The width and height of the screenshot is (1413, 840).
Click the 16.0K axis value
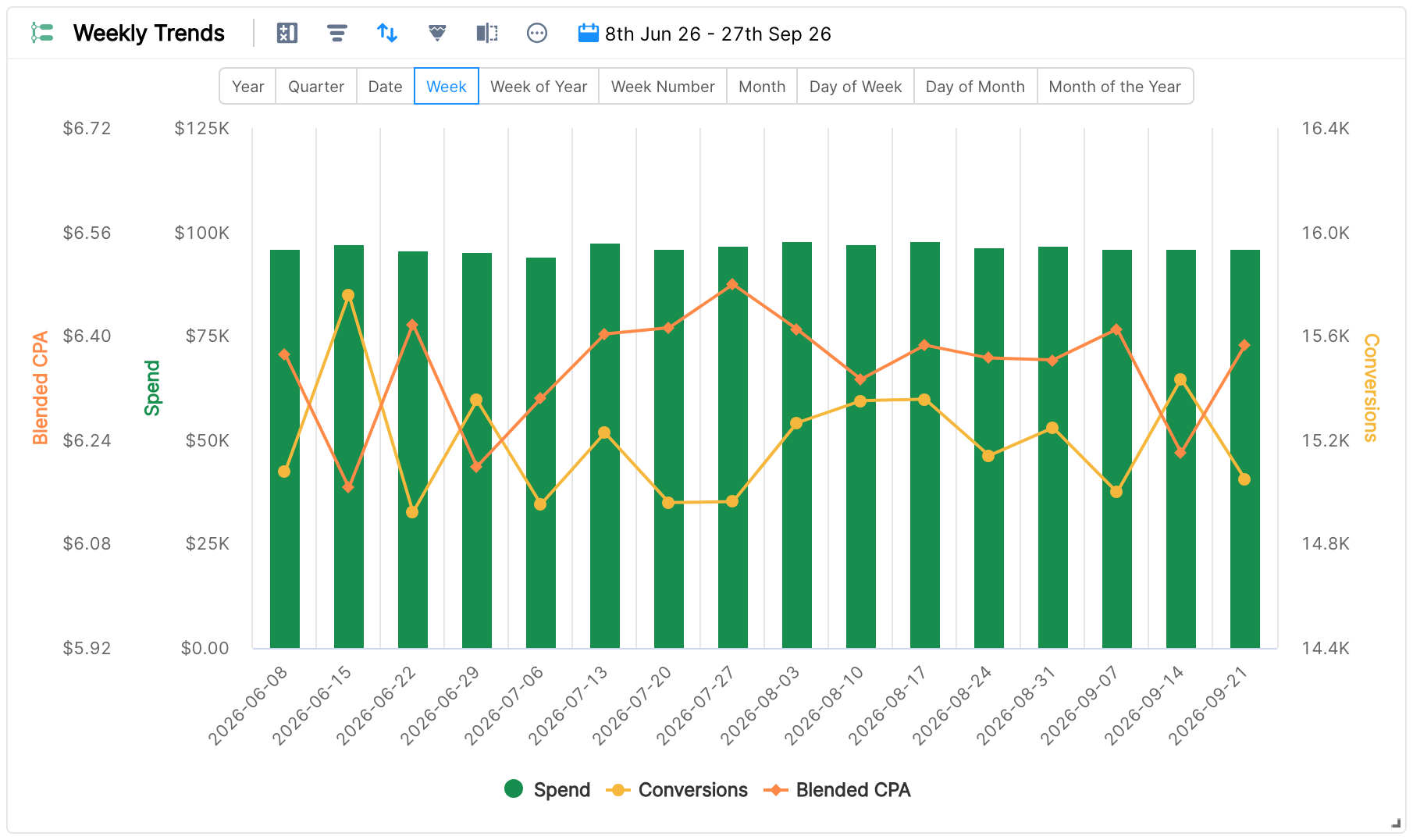[x=1326, y=233]
